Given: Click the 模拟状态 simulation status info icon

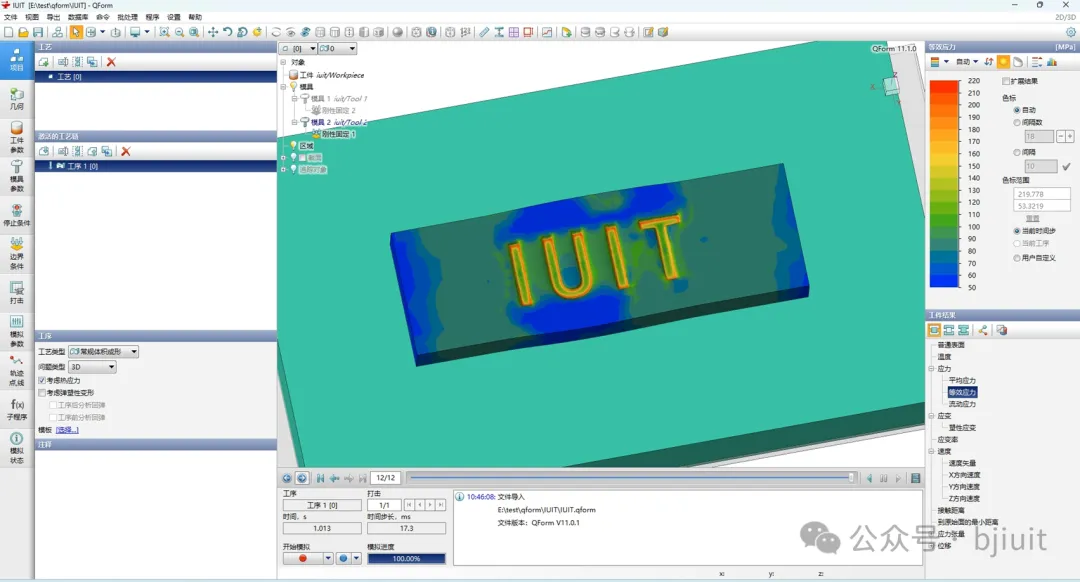Looking at the screenshot, I should click(17, 443).
